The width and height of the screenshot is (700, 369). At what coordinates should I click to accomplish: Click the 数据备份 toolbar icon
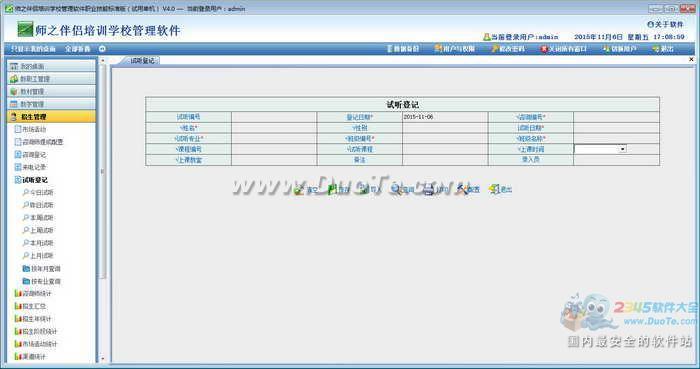point(390,49)
